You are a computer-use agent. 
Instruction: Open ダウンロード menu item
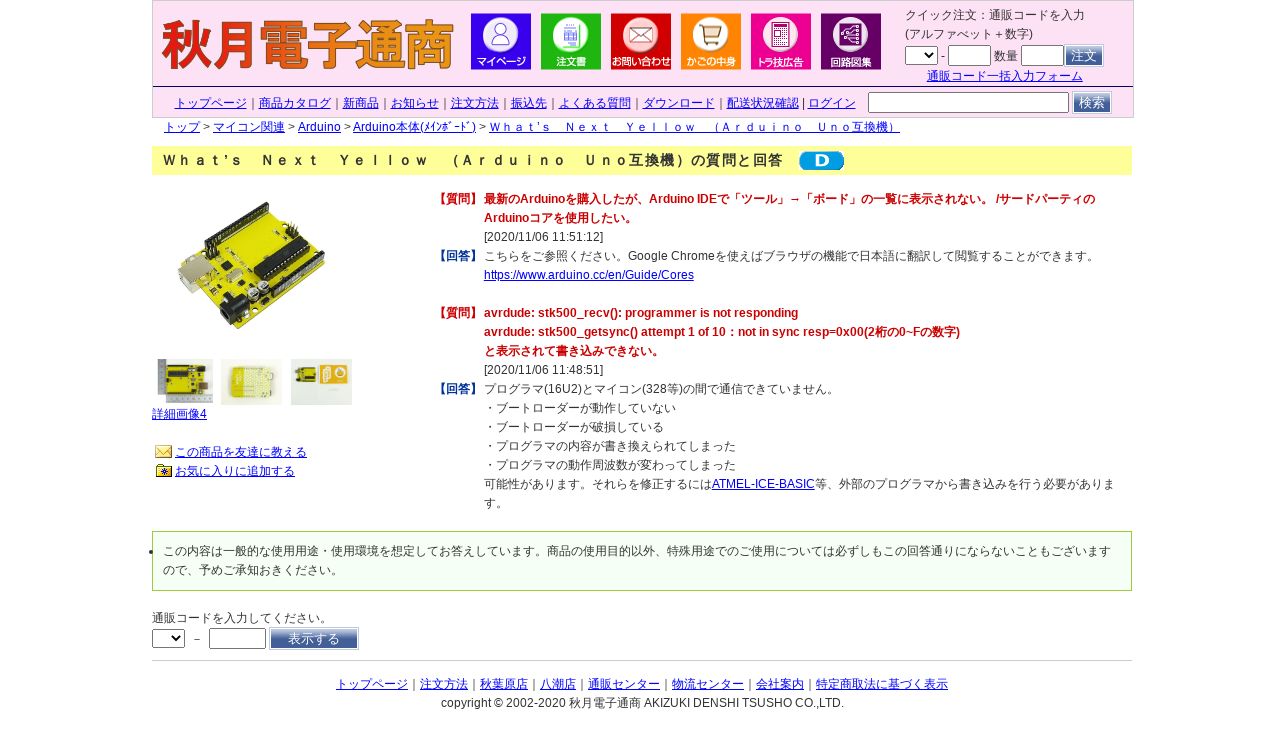coord(679,103)
